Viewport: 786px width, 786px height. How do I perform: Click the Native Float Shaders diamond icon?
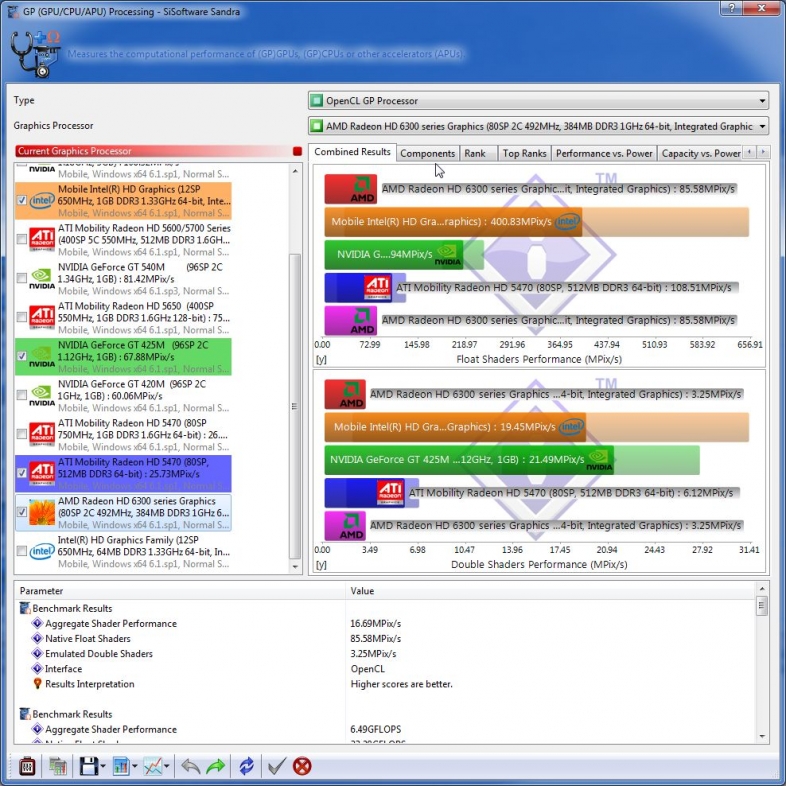pyautogui.click(x=37, y=638)
